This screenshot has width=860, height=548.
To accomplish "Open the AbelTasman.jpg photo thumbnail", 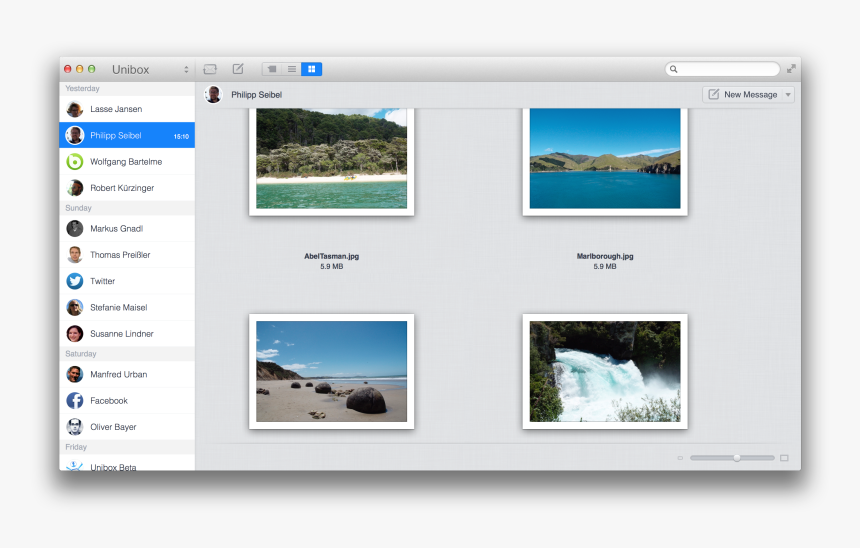I will (x=331, y=158).
